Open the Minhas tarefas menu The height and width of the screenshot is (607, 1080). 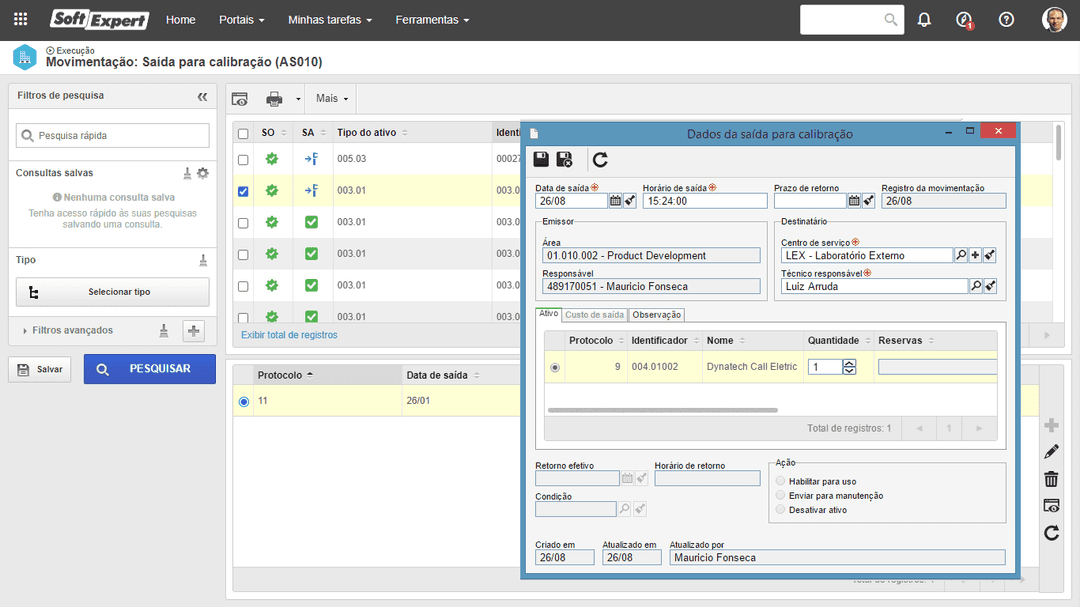coord(329,20)
